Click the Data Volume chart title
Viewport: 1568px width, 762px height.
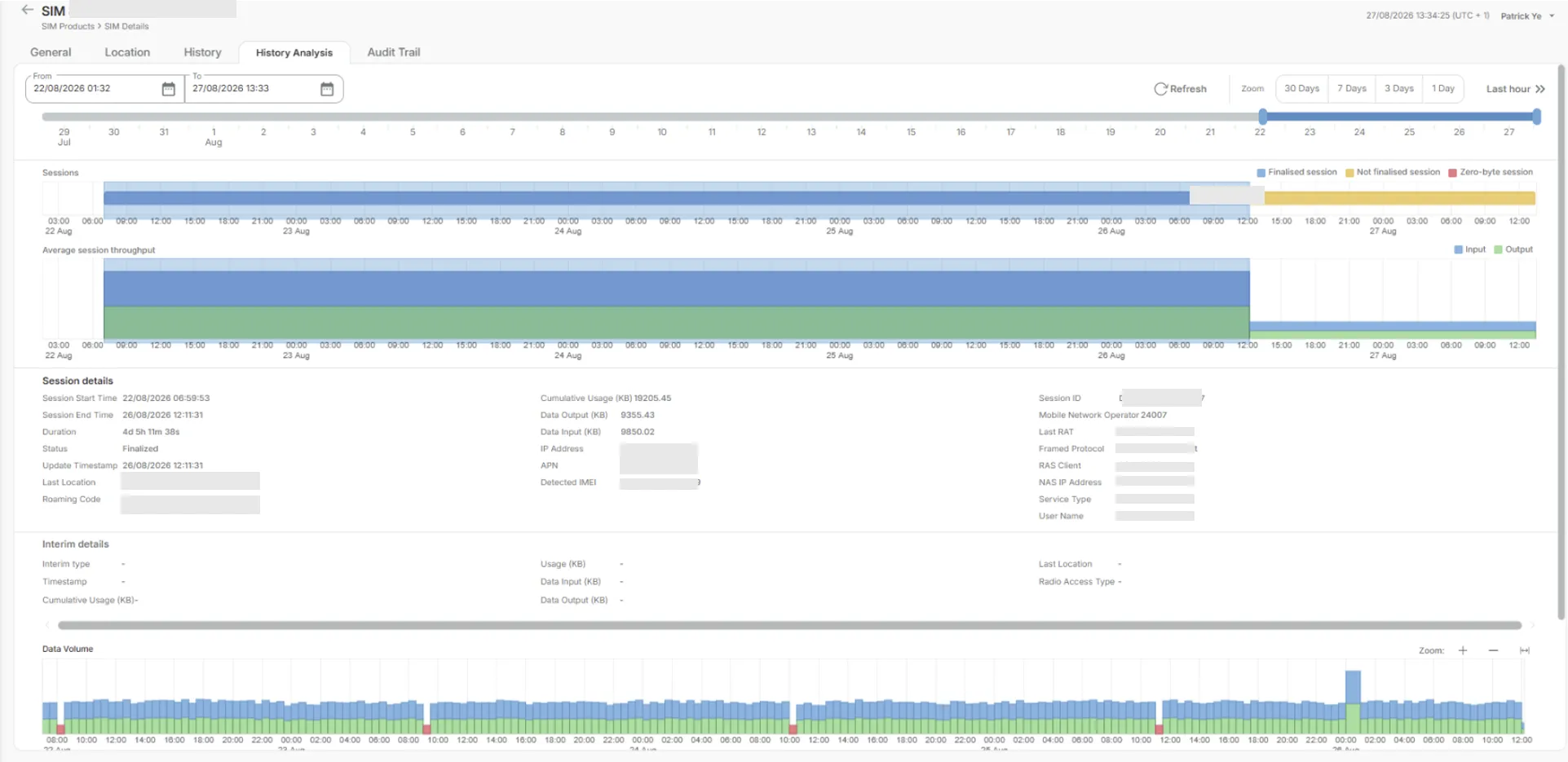coord(68,649)
